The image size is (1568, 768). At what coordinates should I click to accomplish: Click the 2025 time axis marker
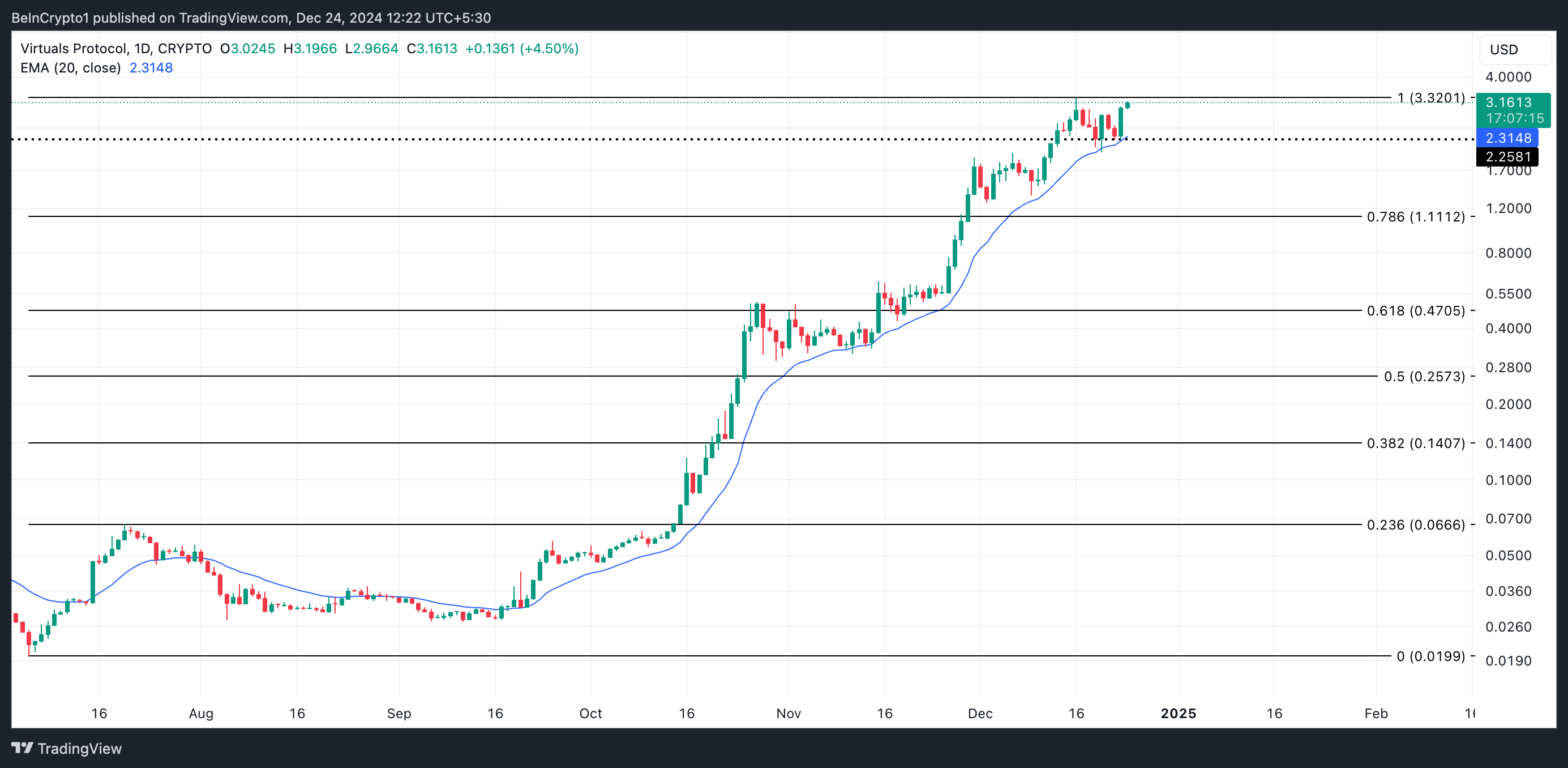(1178, 713)
